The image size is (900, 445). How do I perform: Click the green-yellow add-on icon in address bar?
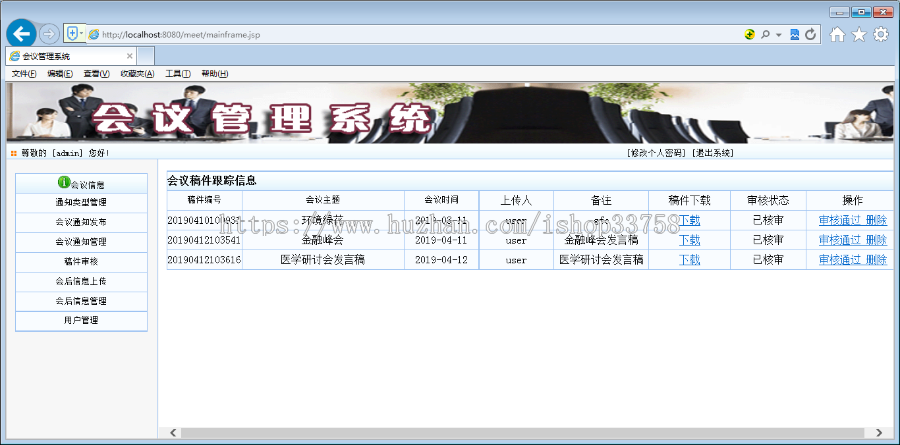point(750,34)
